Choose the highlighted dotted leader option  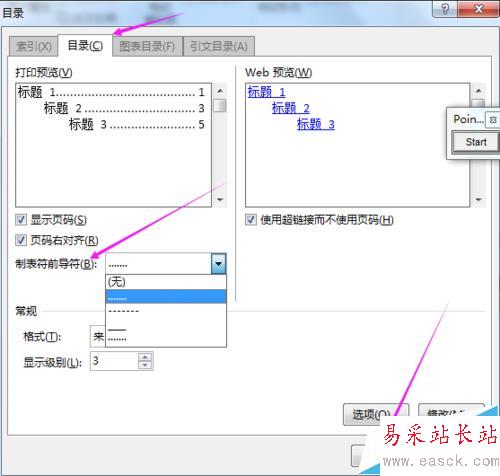(166, 296)
